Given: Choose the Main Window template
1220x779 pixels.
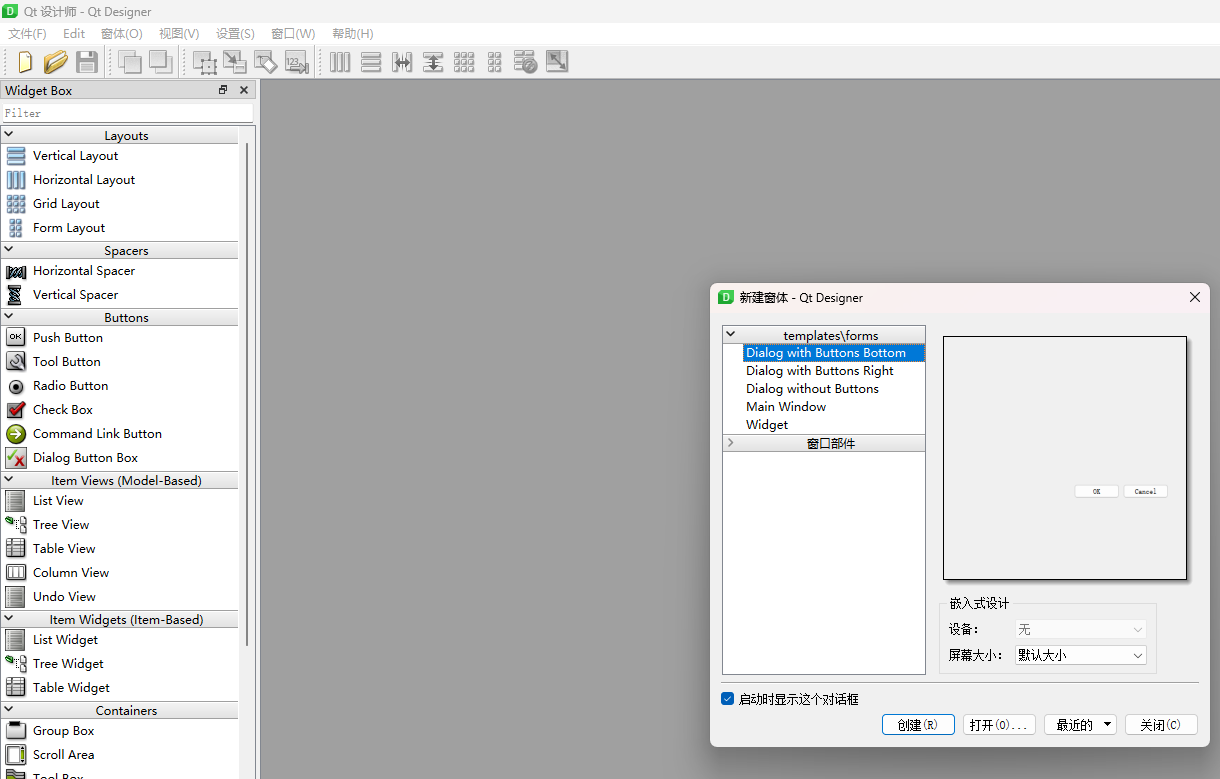Looking at the screenshot, I should pyautogui.click(x=786, y=407).
